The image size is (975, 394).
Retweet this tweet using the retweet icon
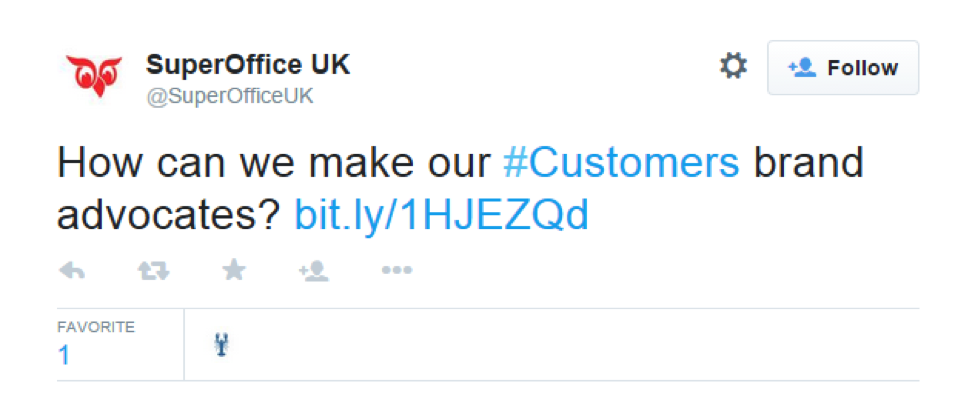[153, 271]
